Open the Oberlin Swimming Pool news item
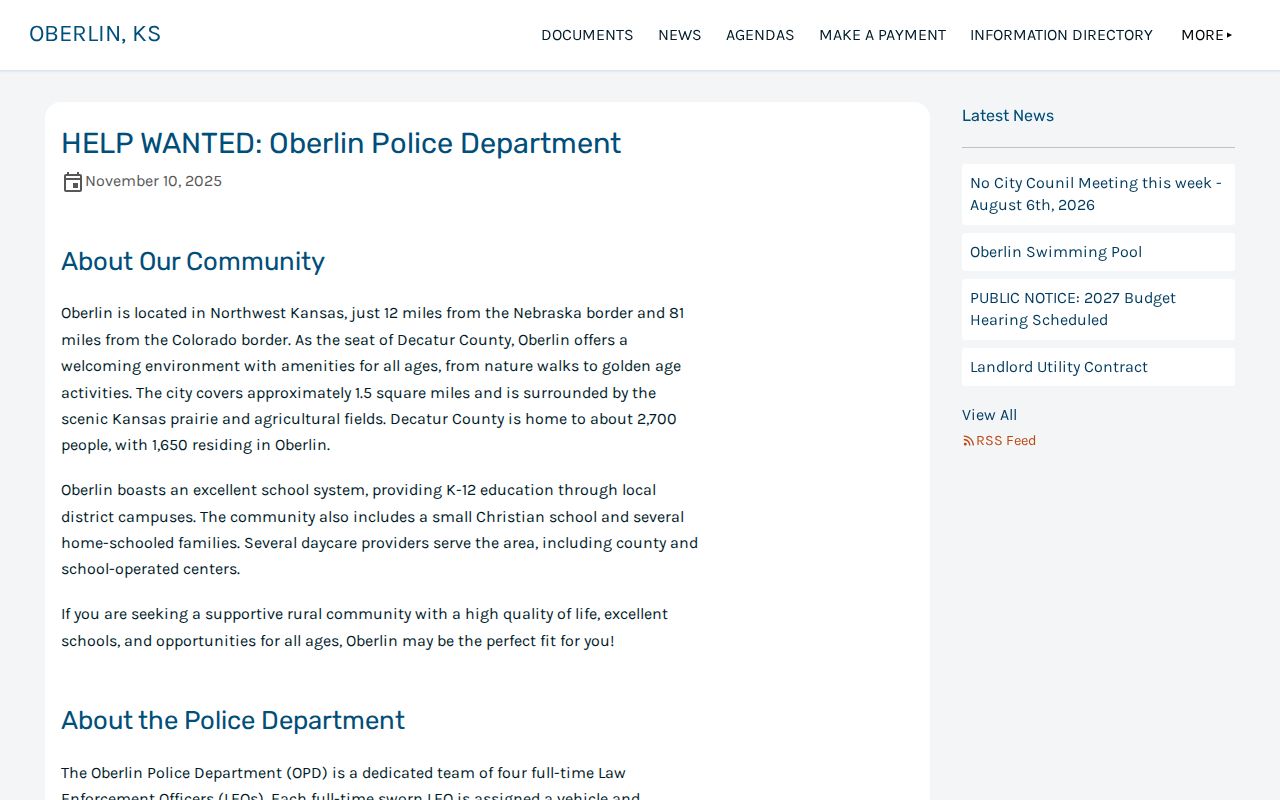 pos(1098,252)
